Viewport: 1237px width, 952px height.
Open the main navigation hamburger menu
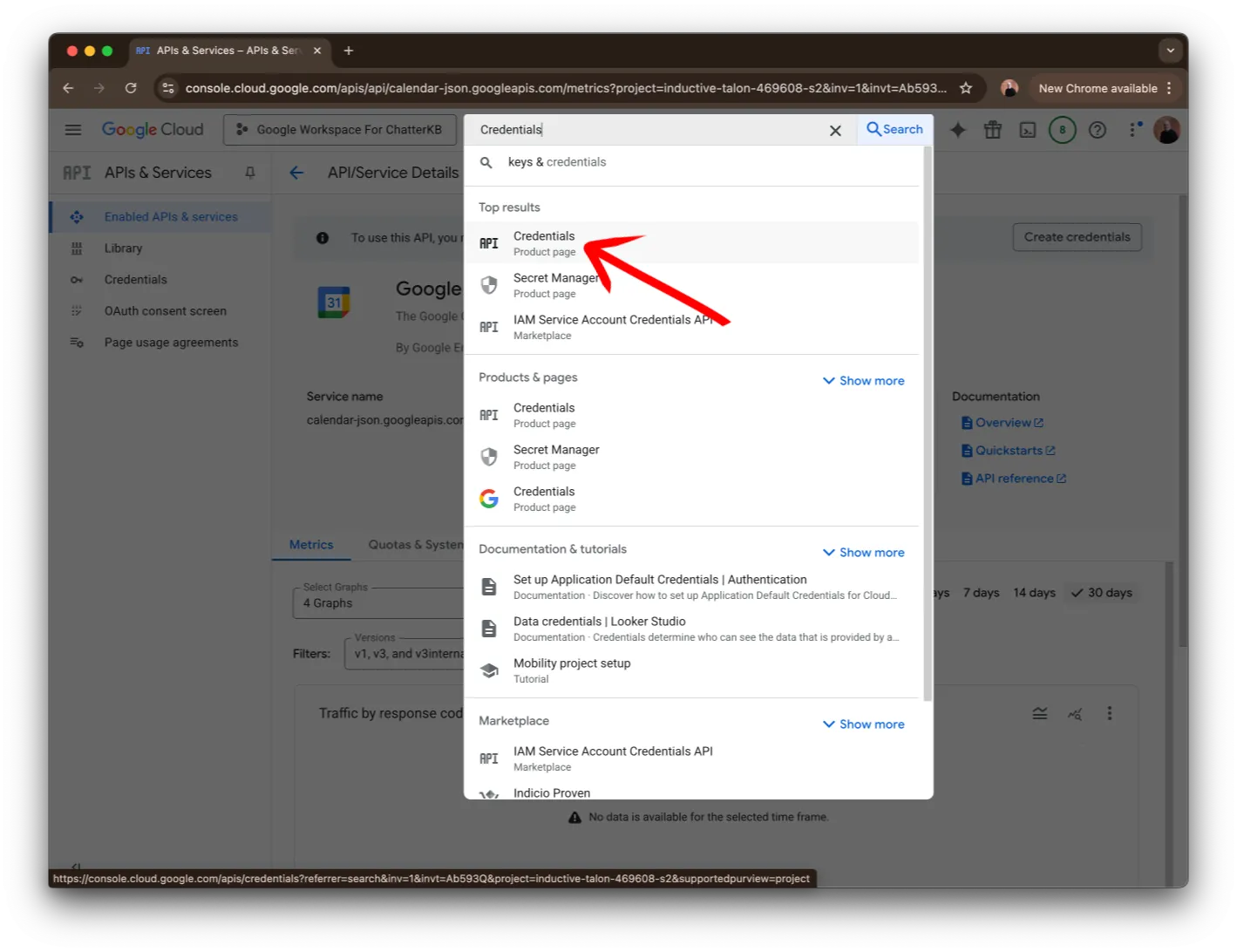click(73, 130)
